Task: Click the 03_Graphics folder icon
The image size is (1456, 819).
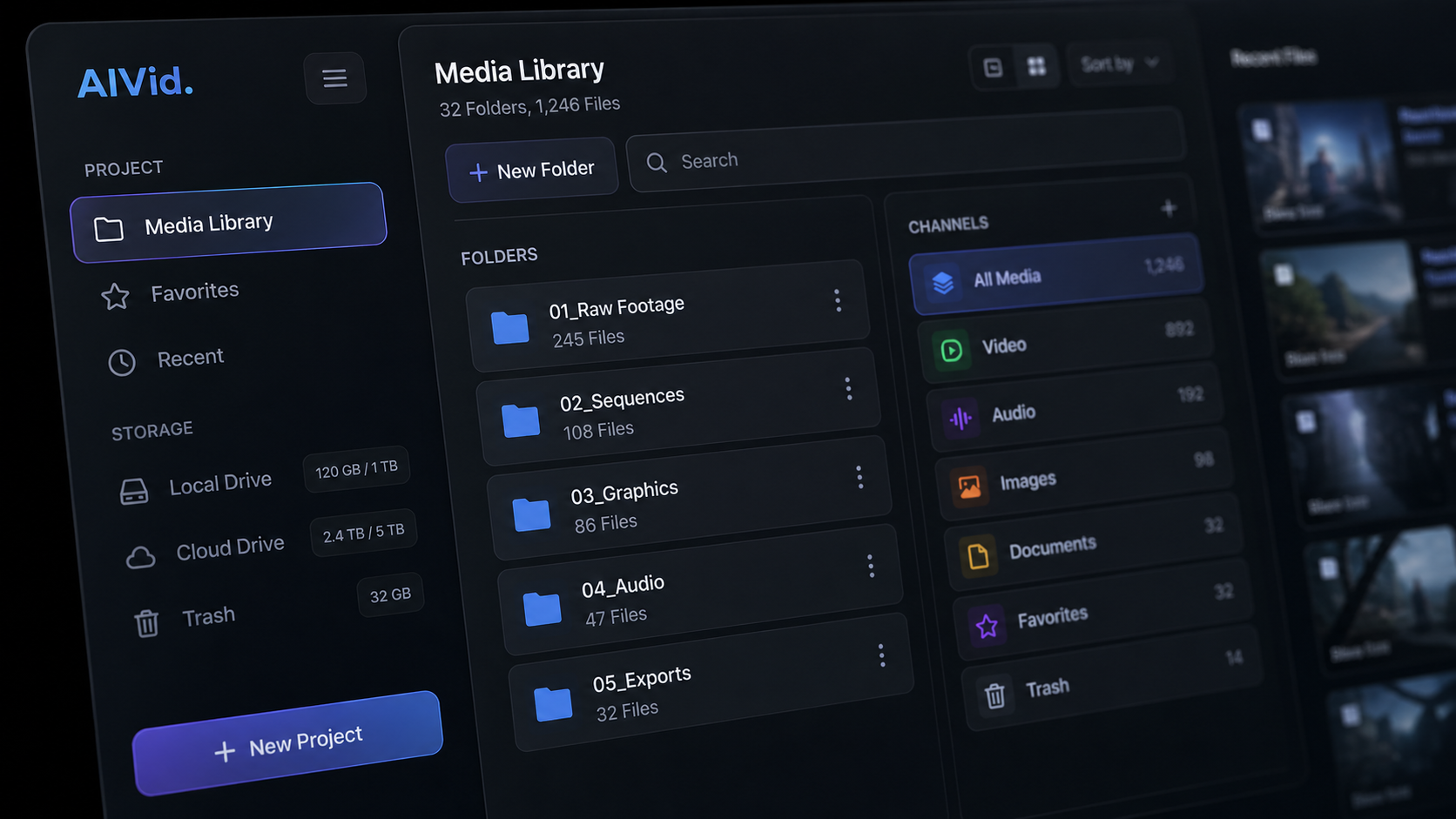Action: 531,514
